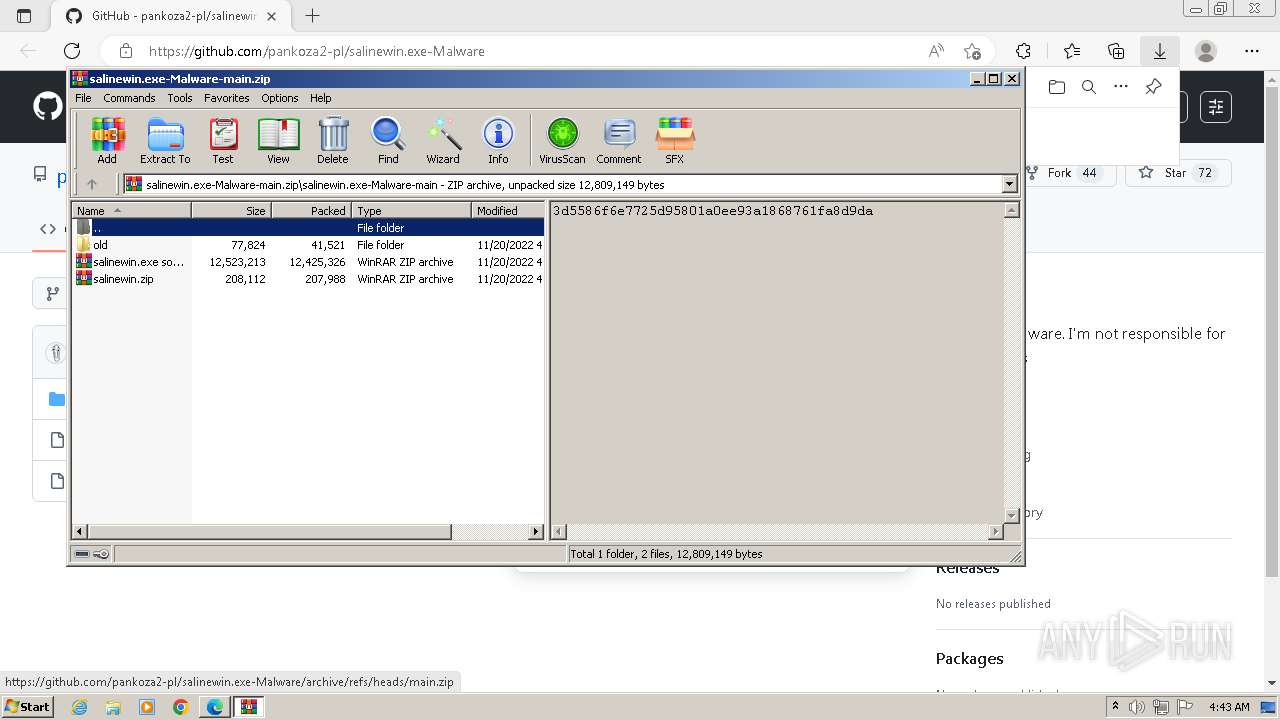Viewport: 1280px width, 720px height.
Task: Click the SFX toolbar icon
Action: tap(675, 140)
